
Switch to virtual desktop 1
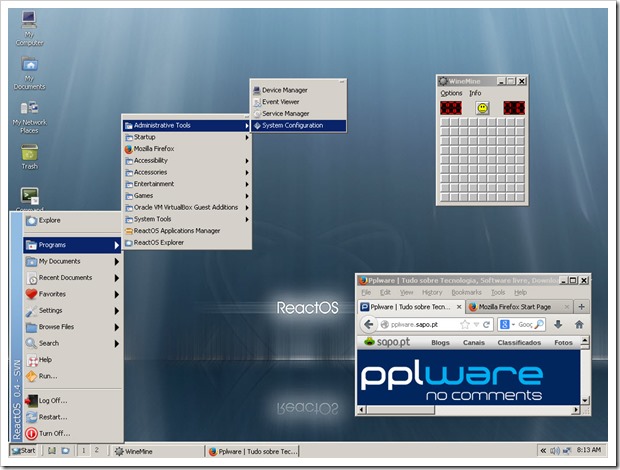[x=83, y=450]
